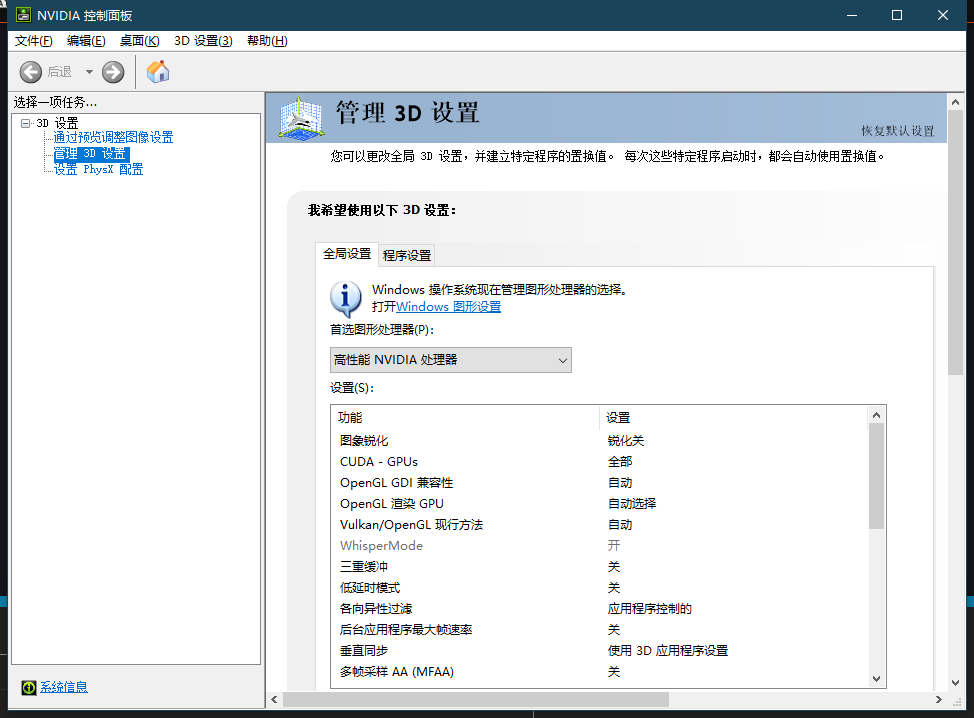The image size is (974, 718).
Task: Collapse the 3D 设置 tree node
Action: 25,123
